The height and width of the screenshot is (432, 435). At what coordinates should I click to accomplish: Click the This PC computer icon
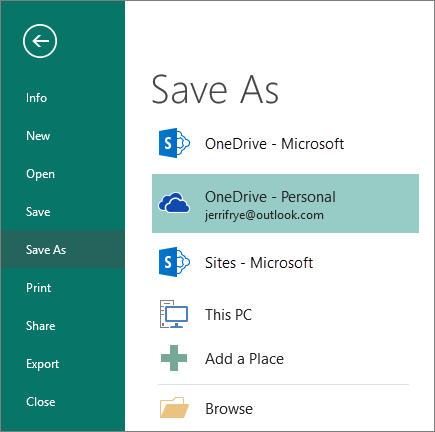(x=174, y=314)
